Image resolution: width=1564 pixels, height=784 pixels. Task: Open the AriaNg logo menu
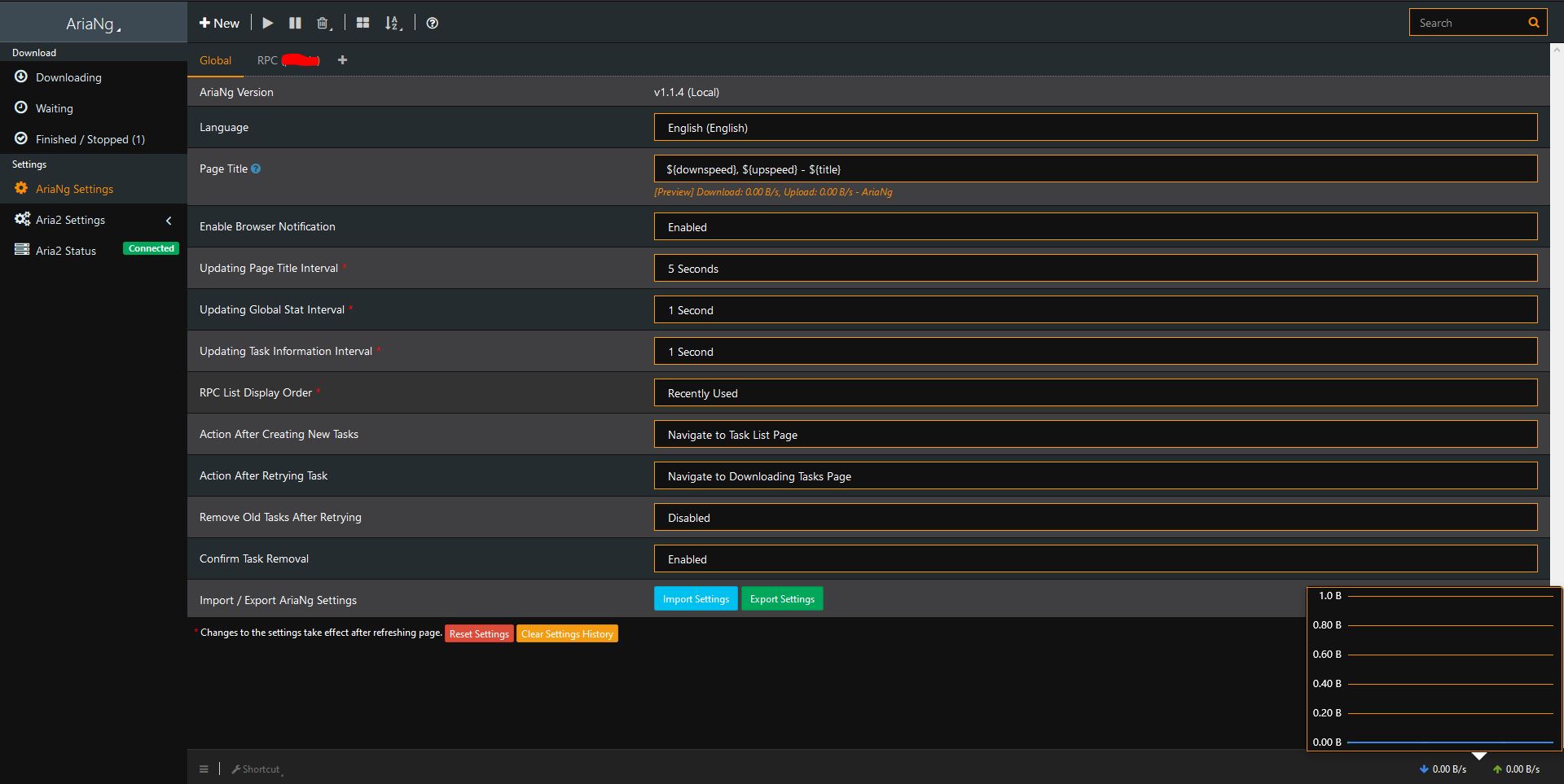[x=93, y=24]
